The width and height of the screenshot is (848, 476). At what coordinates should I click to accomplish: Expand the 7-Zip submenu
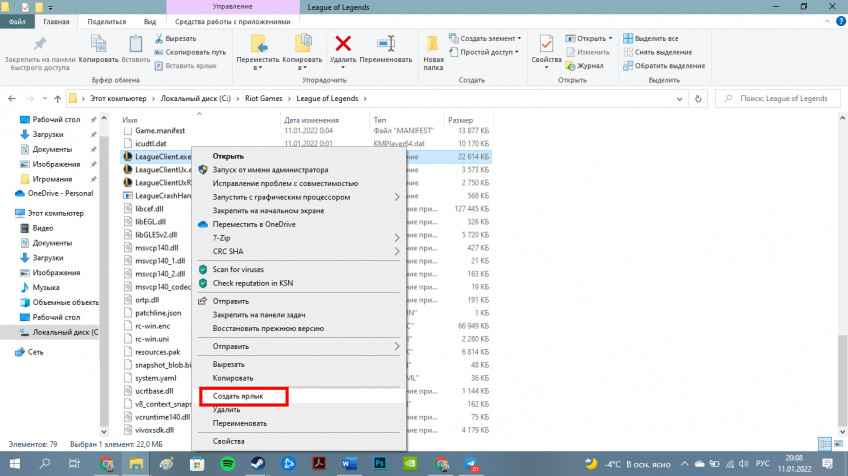click(x=396, y=237)
